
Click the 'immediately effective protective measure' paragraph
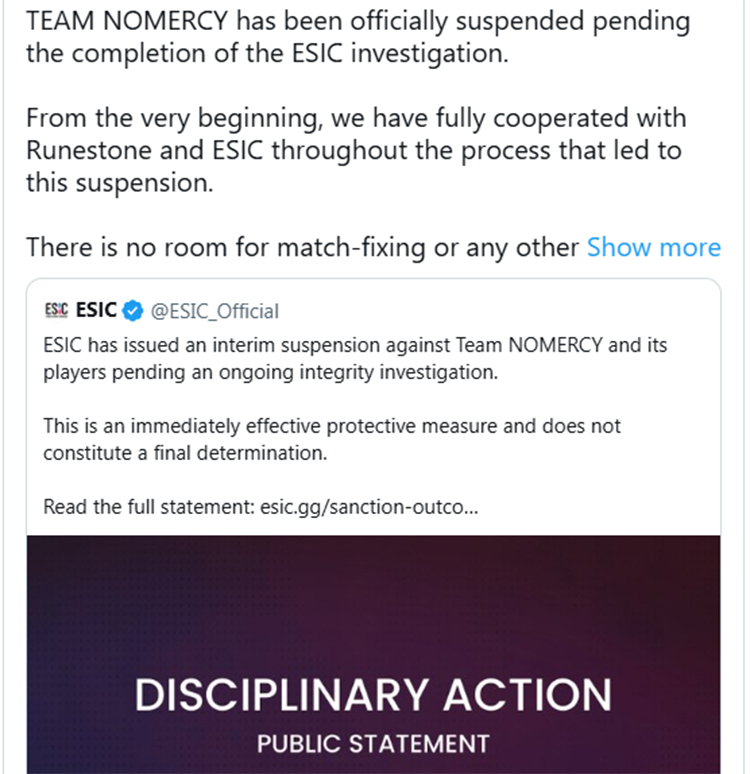point(332,439)
